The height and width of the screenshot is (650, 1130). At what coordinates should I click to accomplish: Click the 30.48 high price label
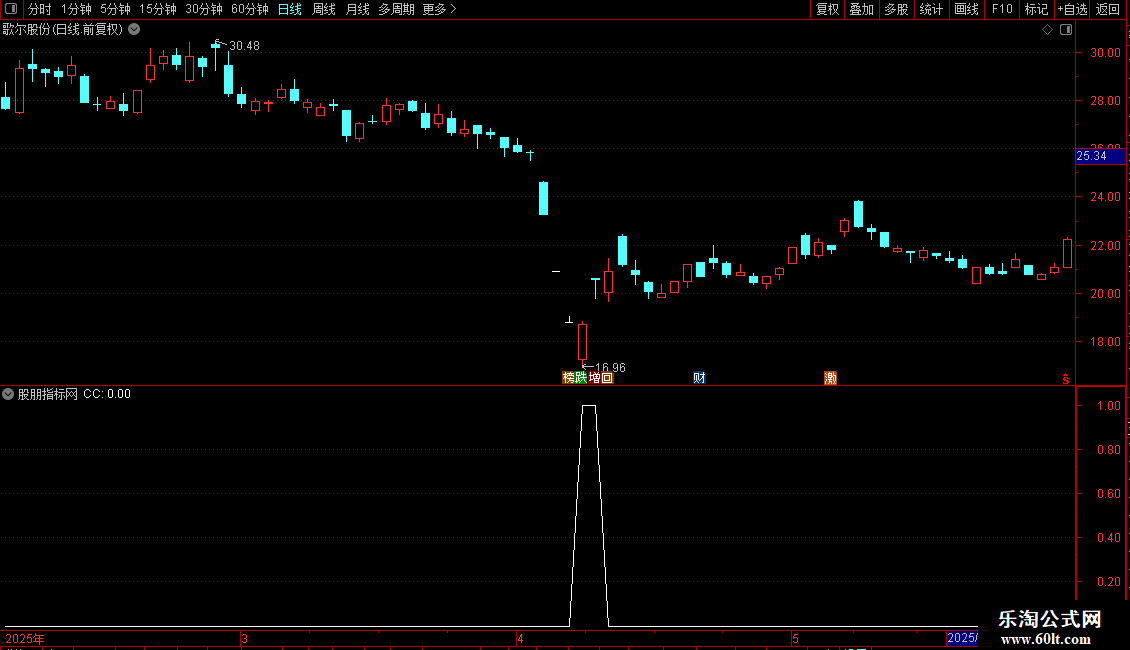pos(244,45)
